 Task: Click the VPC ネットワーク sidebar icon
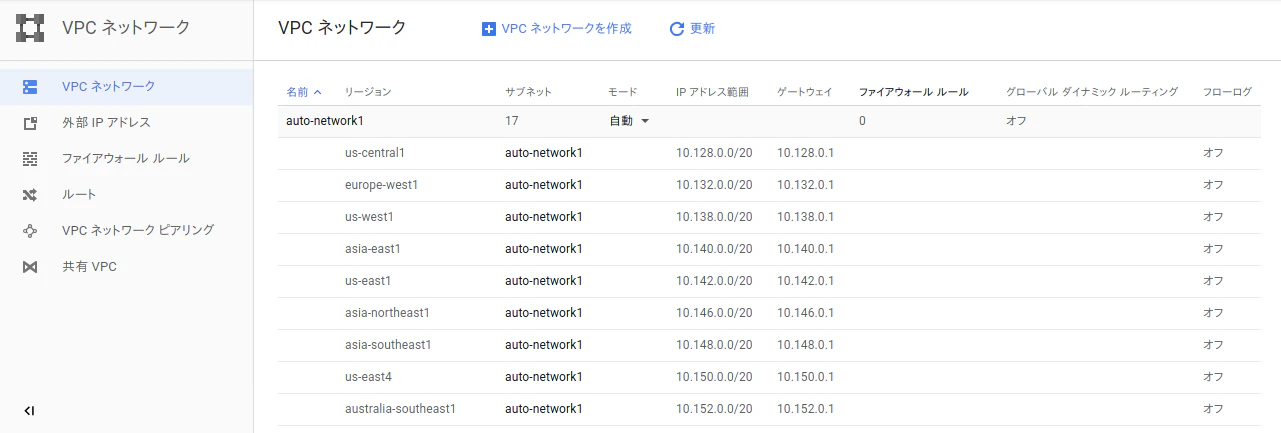pos(30,87)
